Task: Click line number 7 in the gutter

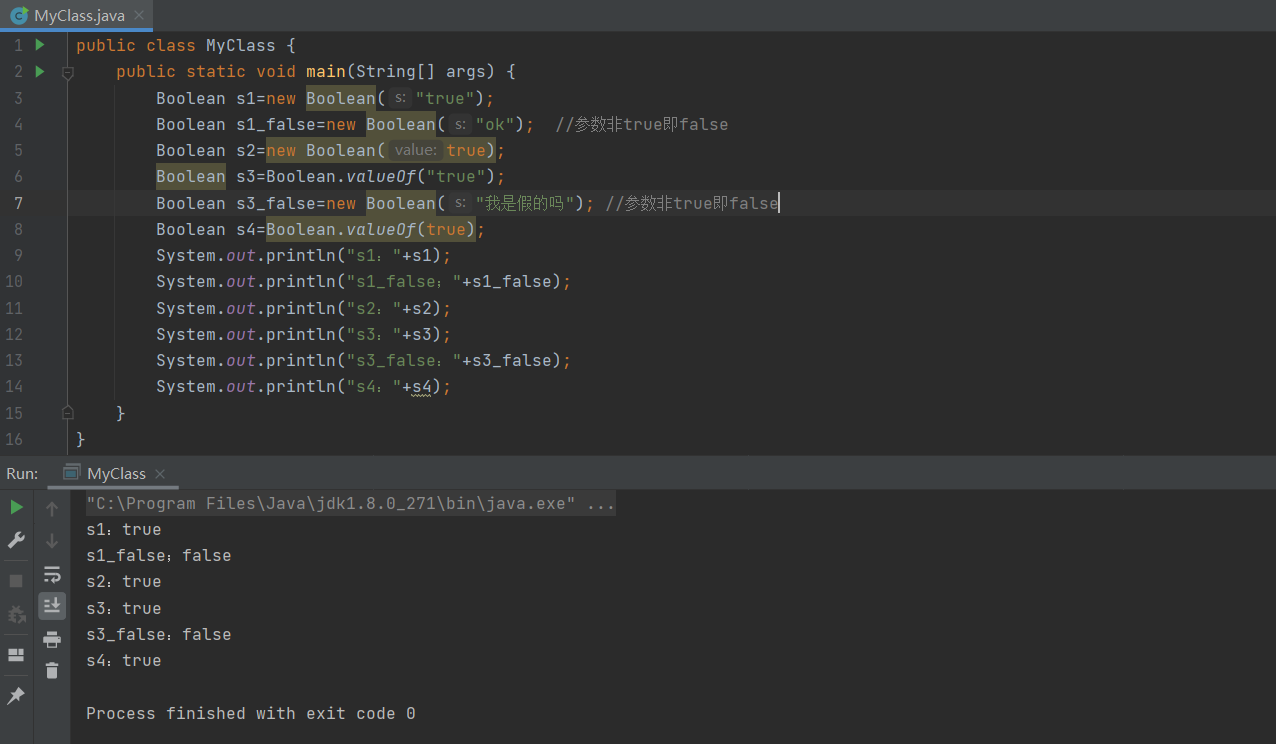Action: point(18,203)
